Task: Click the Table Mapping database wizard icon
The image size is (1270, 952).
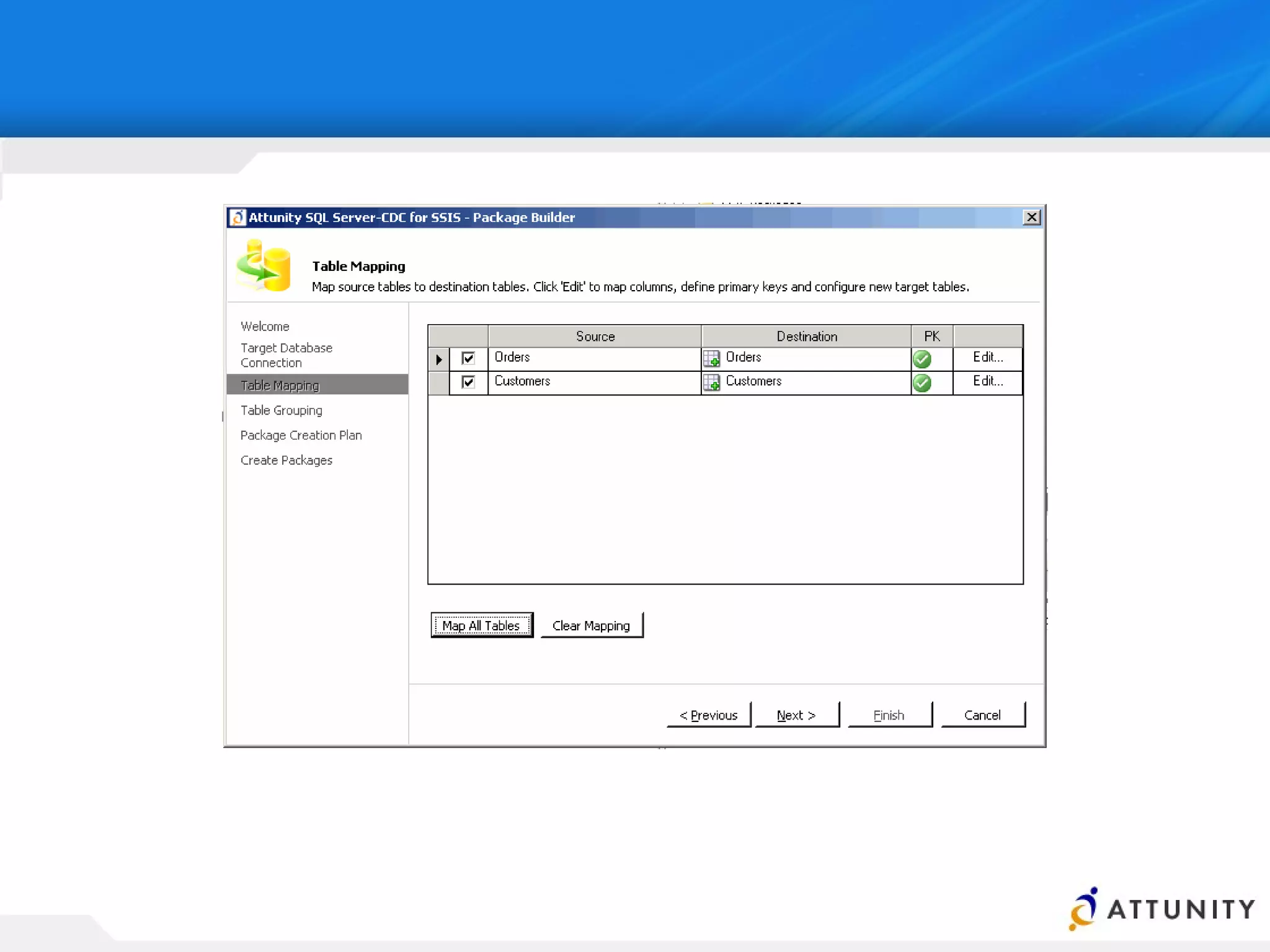Action: (264, 265)
